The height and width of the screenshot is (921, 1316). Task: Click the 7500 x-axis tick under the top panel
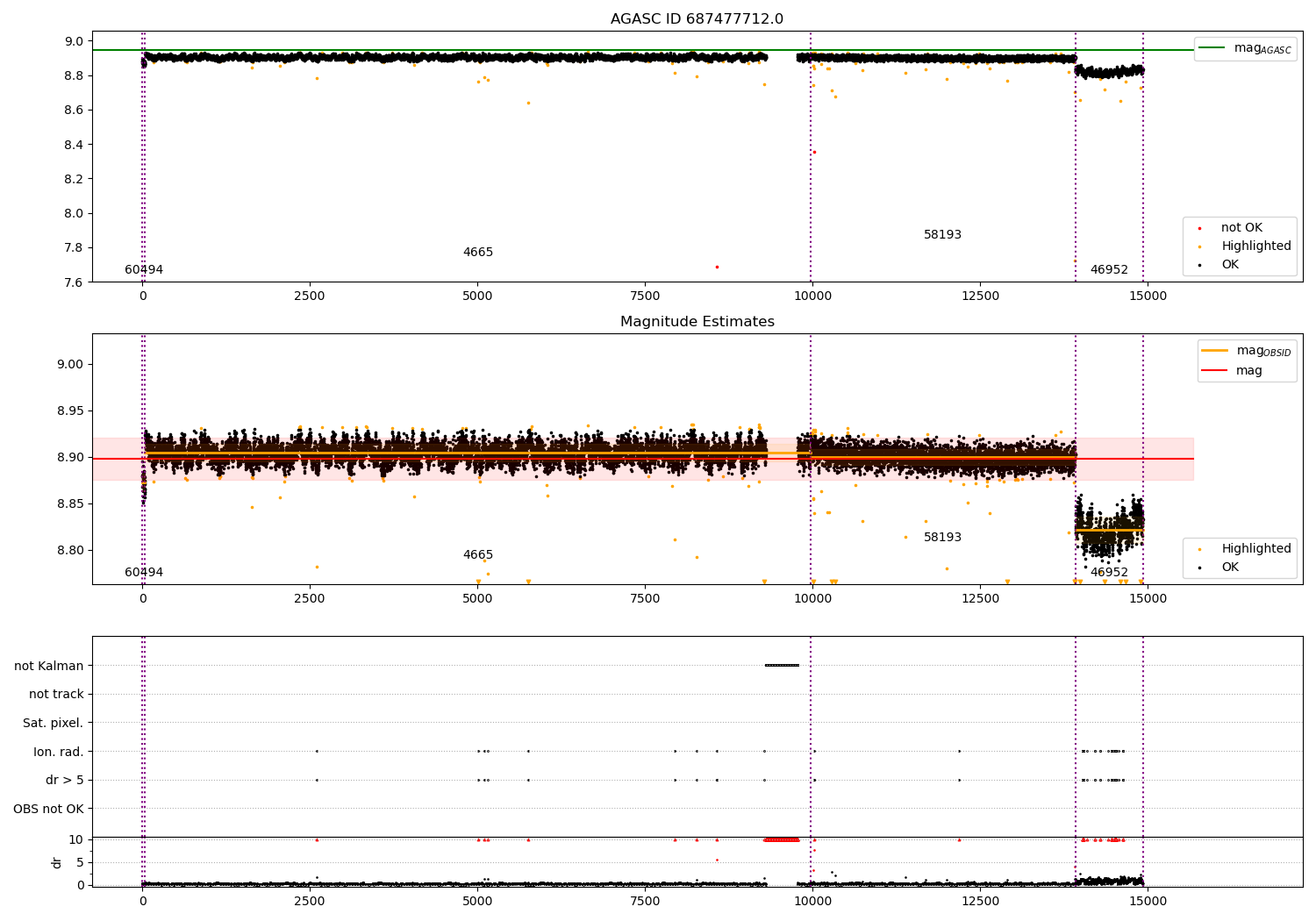click(645, 296)
